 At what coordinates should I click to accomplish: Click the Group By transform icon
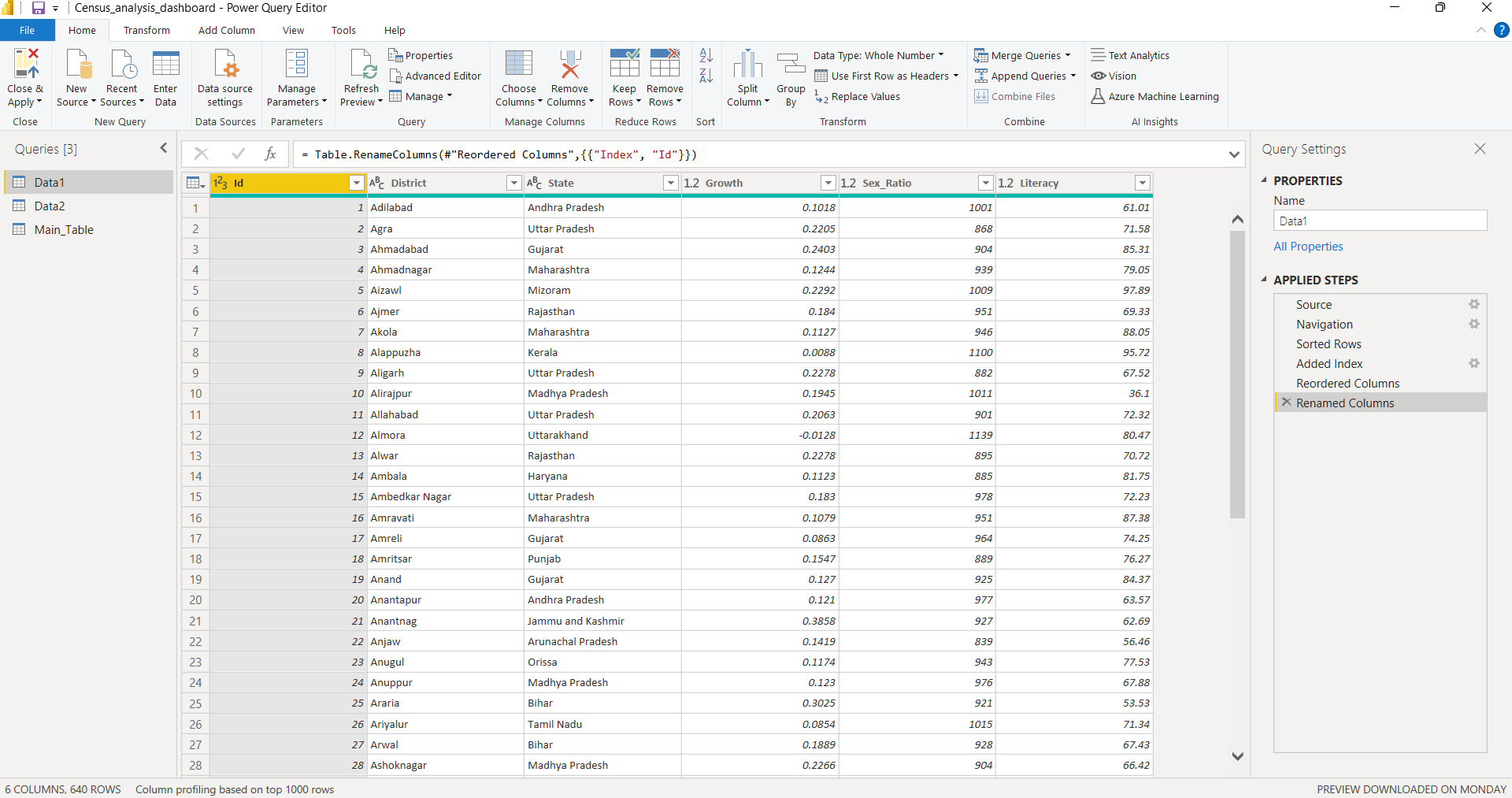coord(790,76)
